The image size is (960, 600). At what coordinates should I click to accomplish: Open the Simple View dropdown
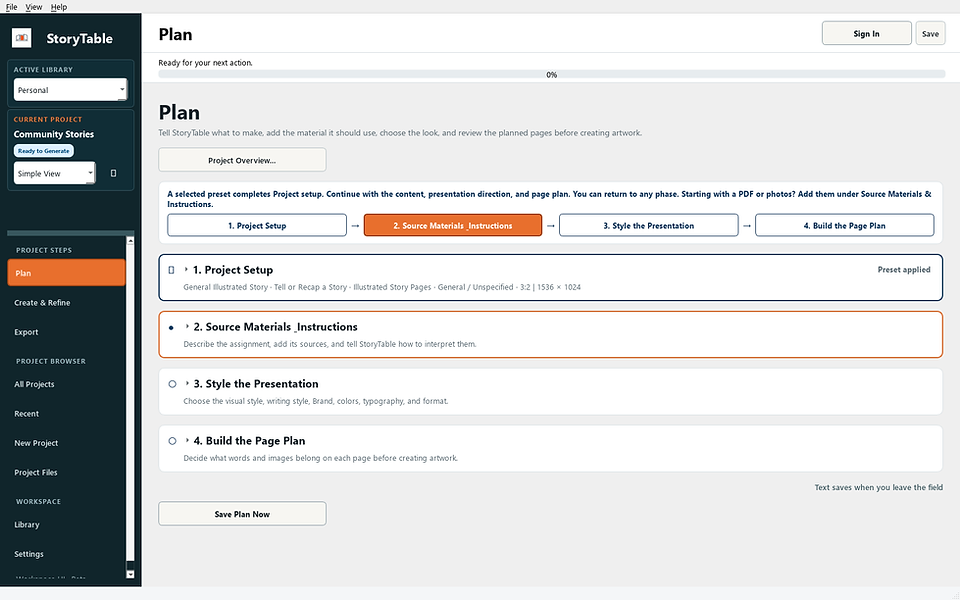[54, 173]
